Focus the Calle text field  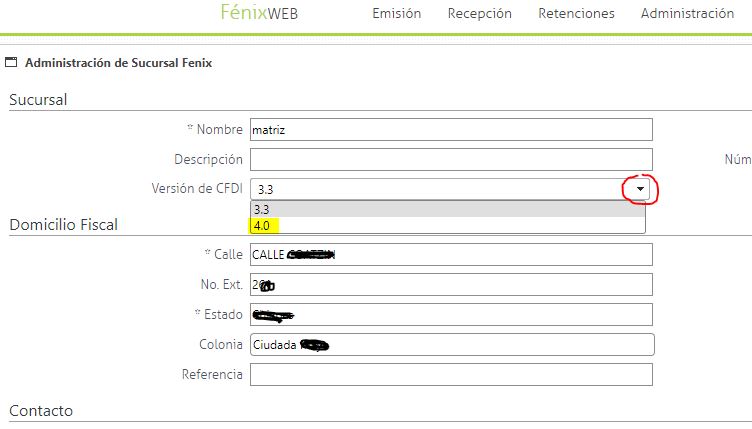click(451, 254)
